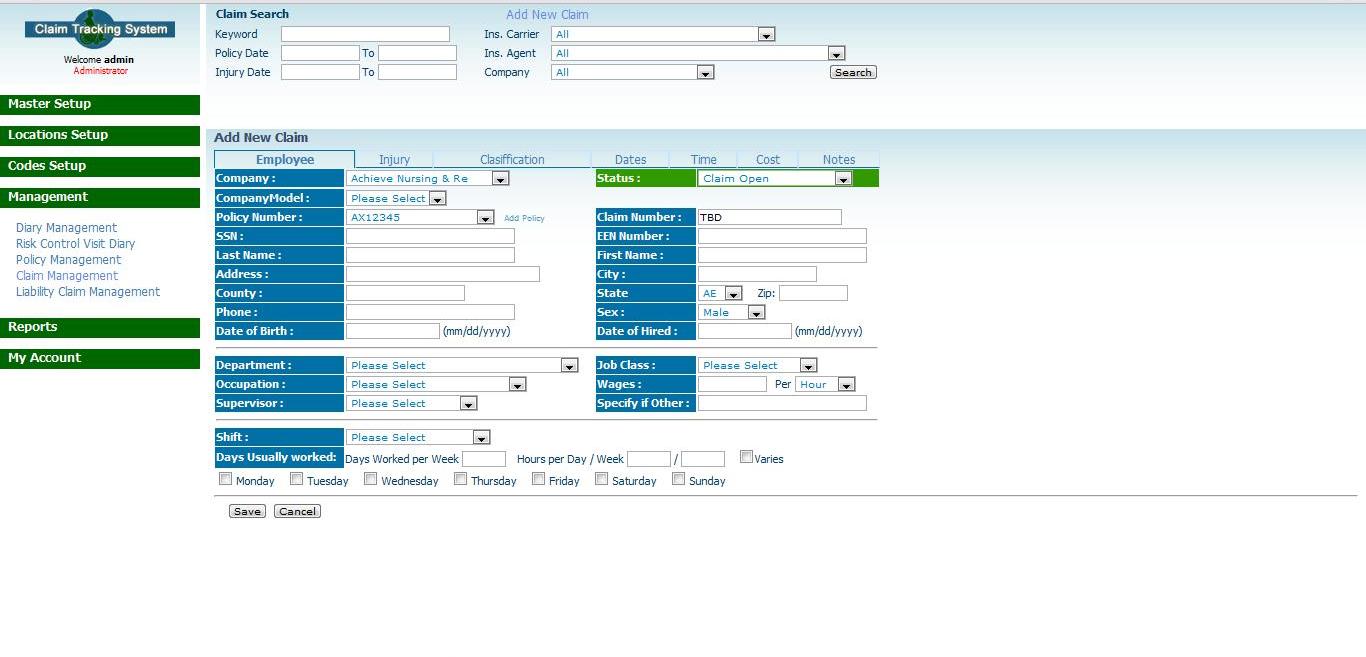
Task: Focus the Injury Date end field
Action: point(417,72)
